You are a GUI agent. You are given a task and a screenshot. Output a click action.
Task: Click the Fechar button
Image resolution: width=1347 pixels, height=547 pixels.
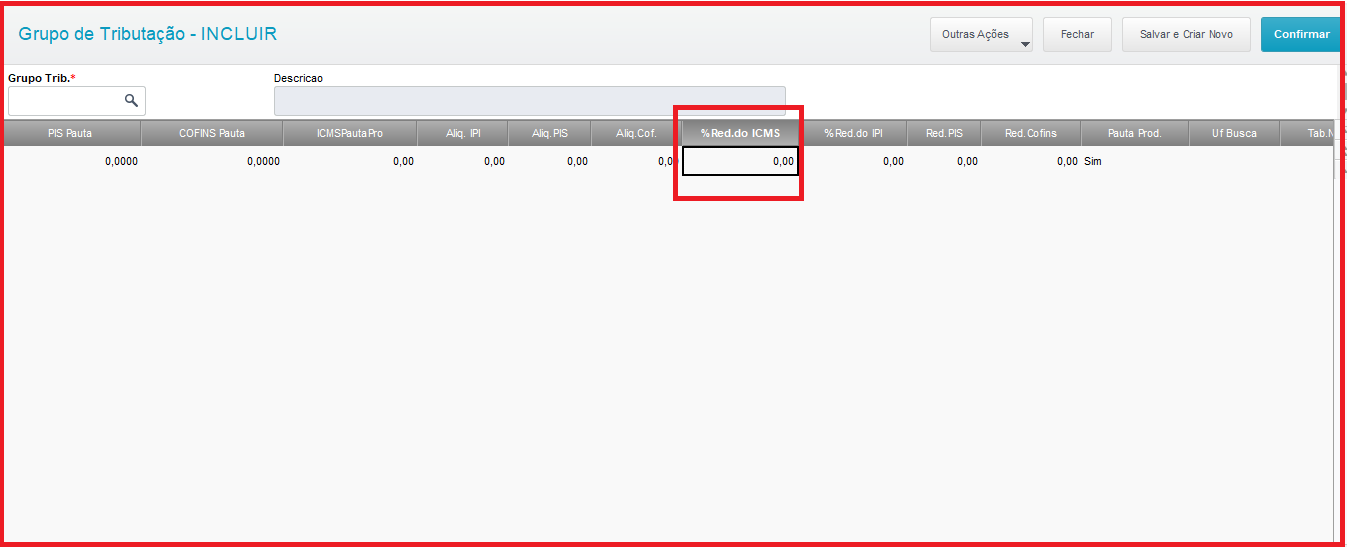click(x=1077, y=34)
